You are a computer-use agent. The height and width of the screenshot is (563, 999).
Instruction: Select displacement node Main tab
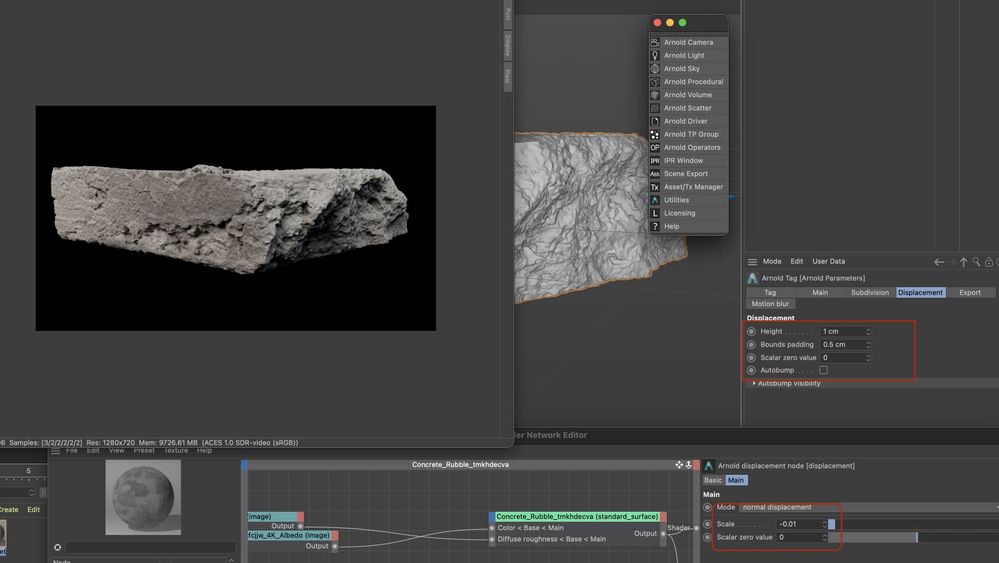(736, 481)
